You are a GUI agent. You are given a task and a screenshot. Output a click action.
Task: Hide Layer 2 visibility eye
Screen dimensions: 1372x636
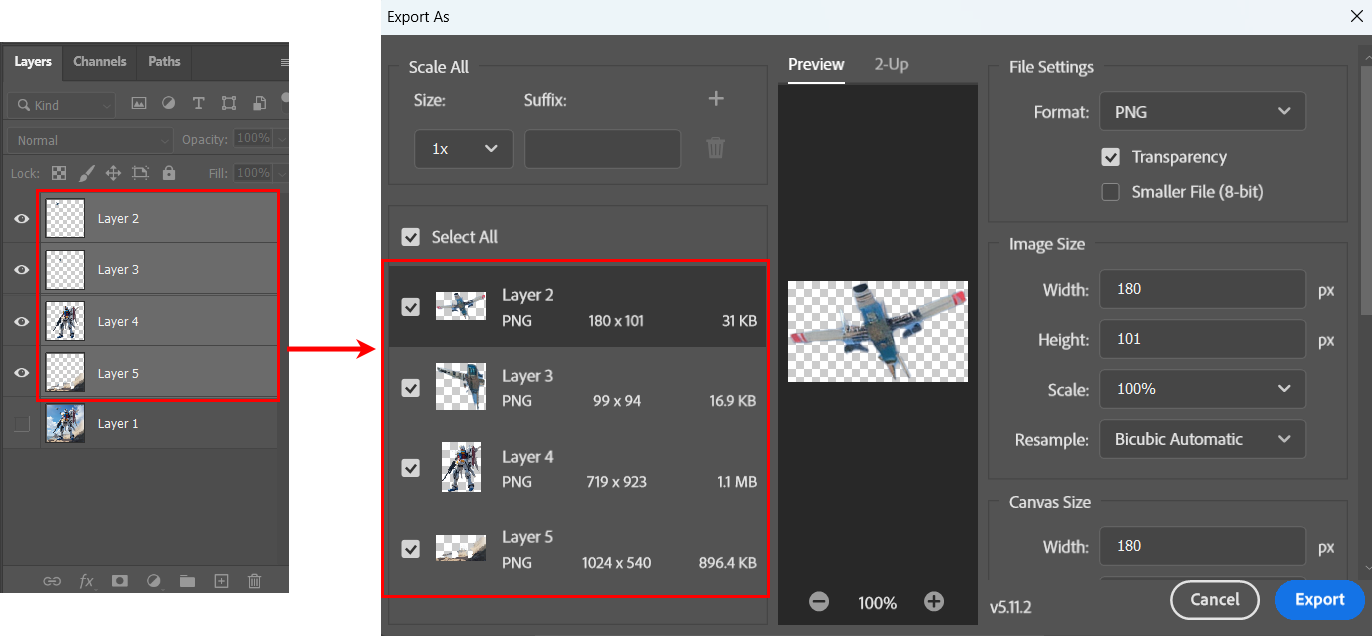click(x=21, y=218)
